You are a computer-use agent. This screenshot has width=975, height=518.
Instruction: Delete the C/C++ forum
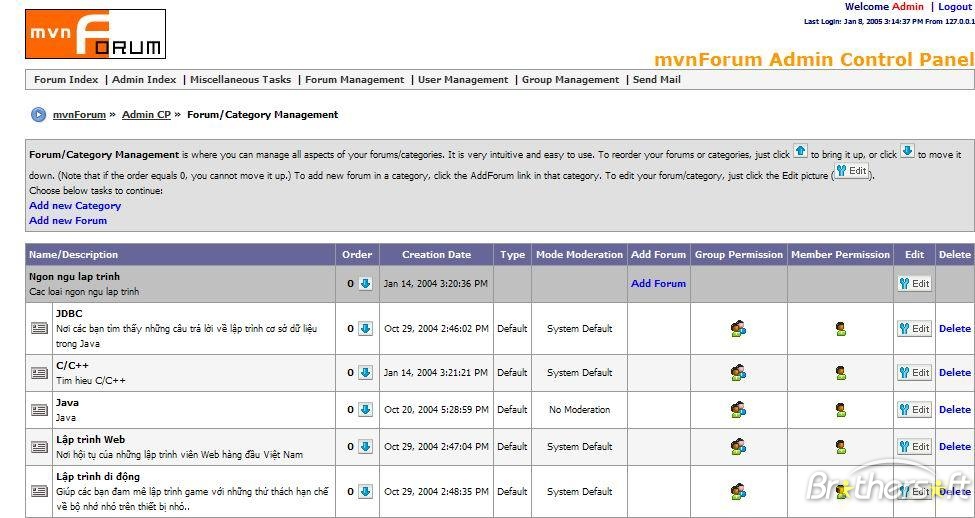(x=954, y=372)
